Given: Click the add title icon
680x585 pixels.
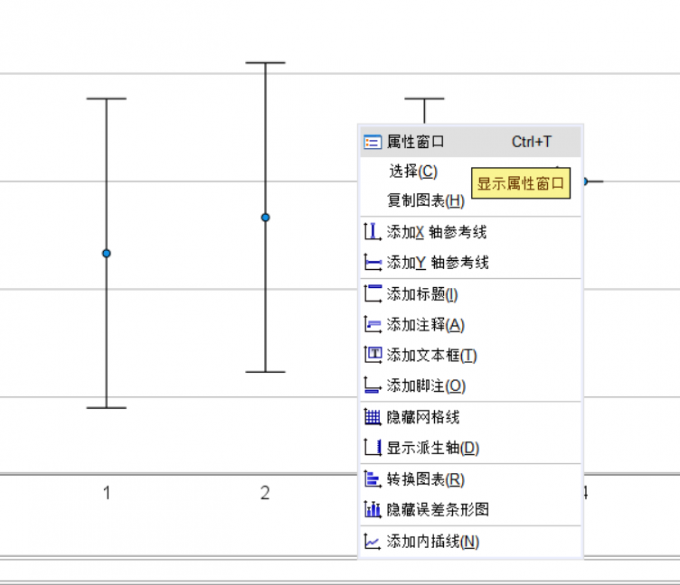Looking at the screenshot, I should 373,294.
